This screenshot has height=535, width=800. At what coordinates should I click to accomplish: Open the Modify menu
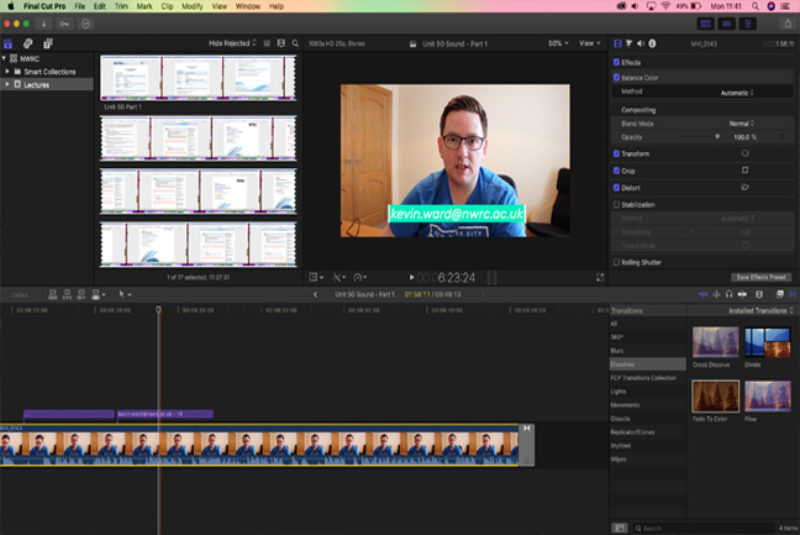tap(192, 6)
